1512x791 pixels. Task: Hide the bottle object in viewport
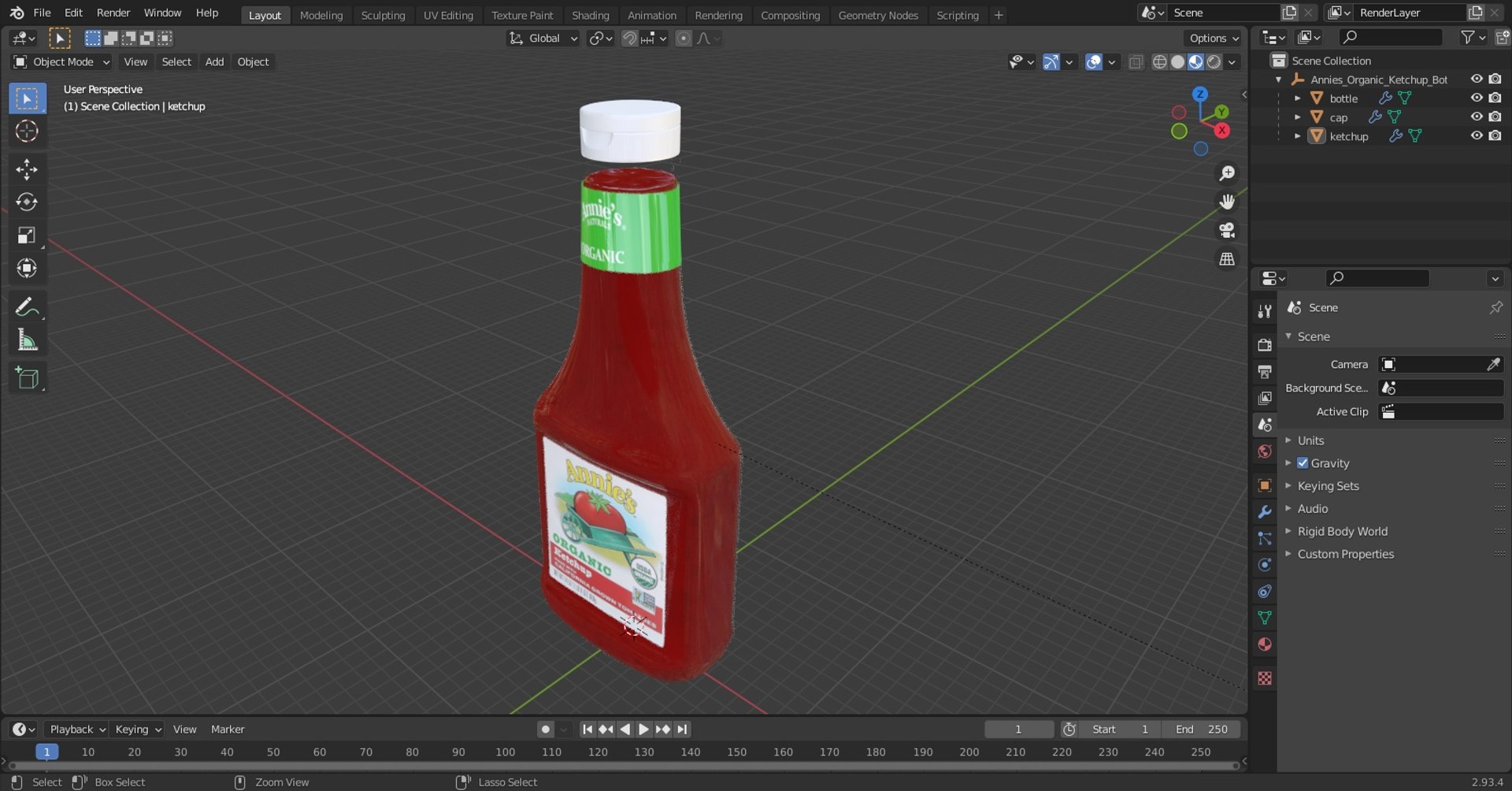[1477, 98]
